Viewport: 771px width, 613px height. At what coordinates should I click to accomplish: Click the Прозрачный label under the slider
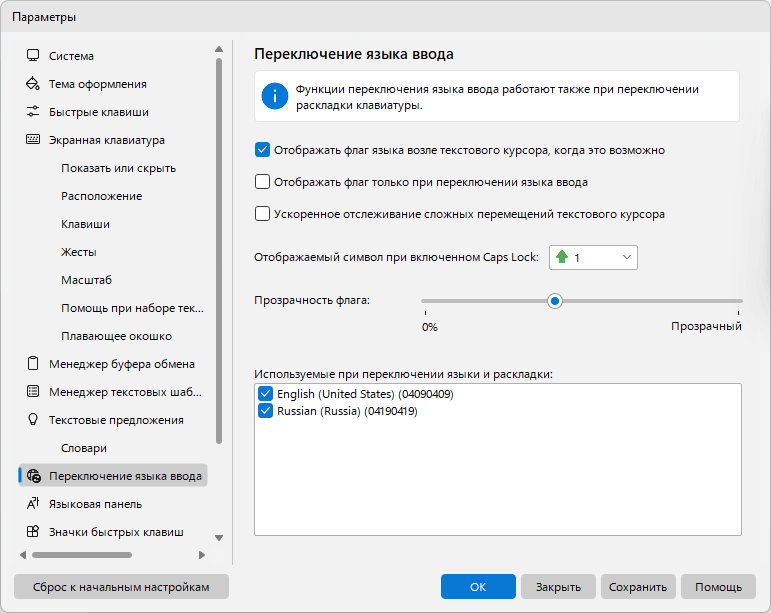(x=706, y=326)
